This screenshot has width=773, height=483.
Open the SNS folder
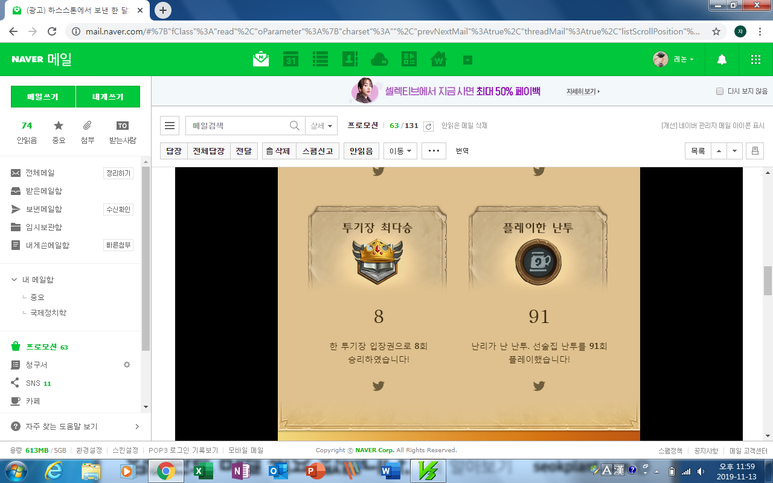[33, 383]
